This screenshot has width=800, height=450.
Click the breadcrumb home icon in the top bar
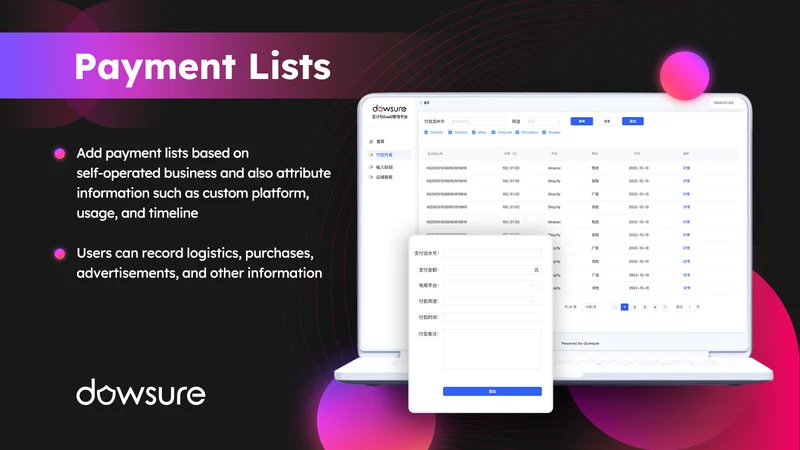[421, 103]
